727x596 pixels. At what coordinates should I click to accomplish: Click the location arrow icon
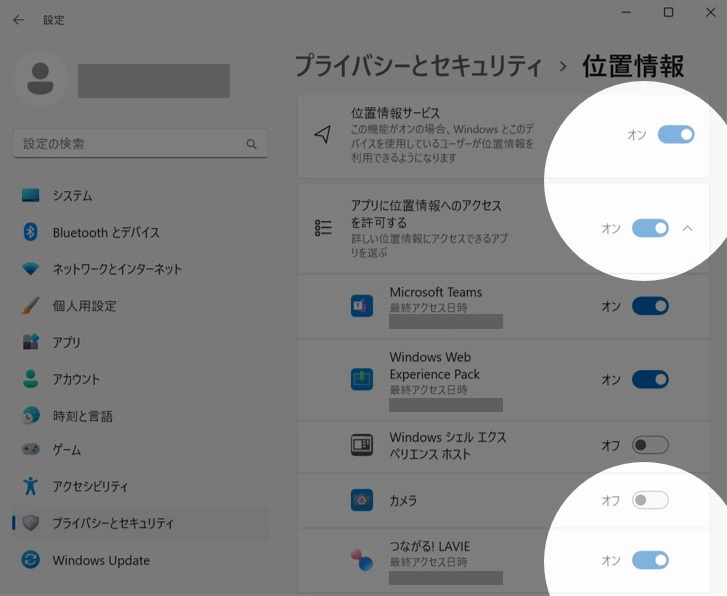323,135
